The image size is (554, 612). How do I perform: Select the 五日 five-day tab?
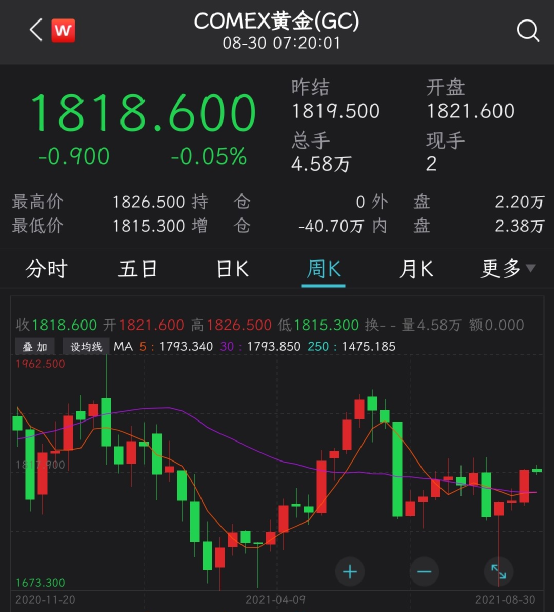tap(137, 269)
